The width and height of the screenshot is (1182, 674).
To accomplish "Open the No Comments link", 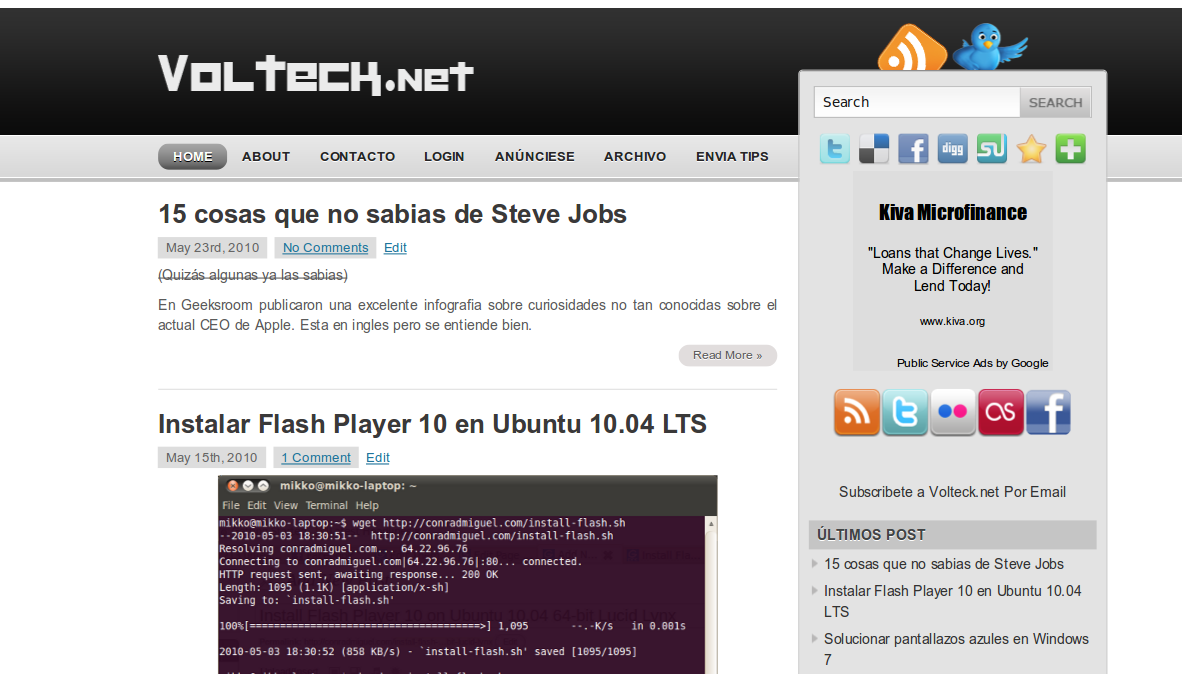I will (x=325, y=248).
